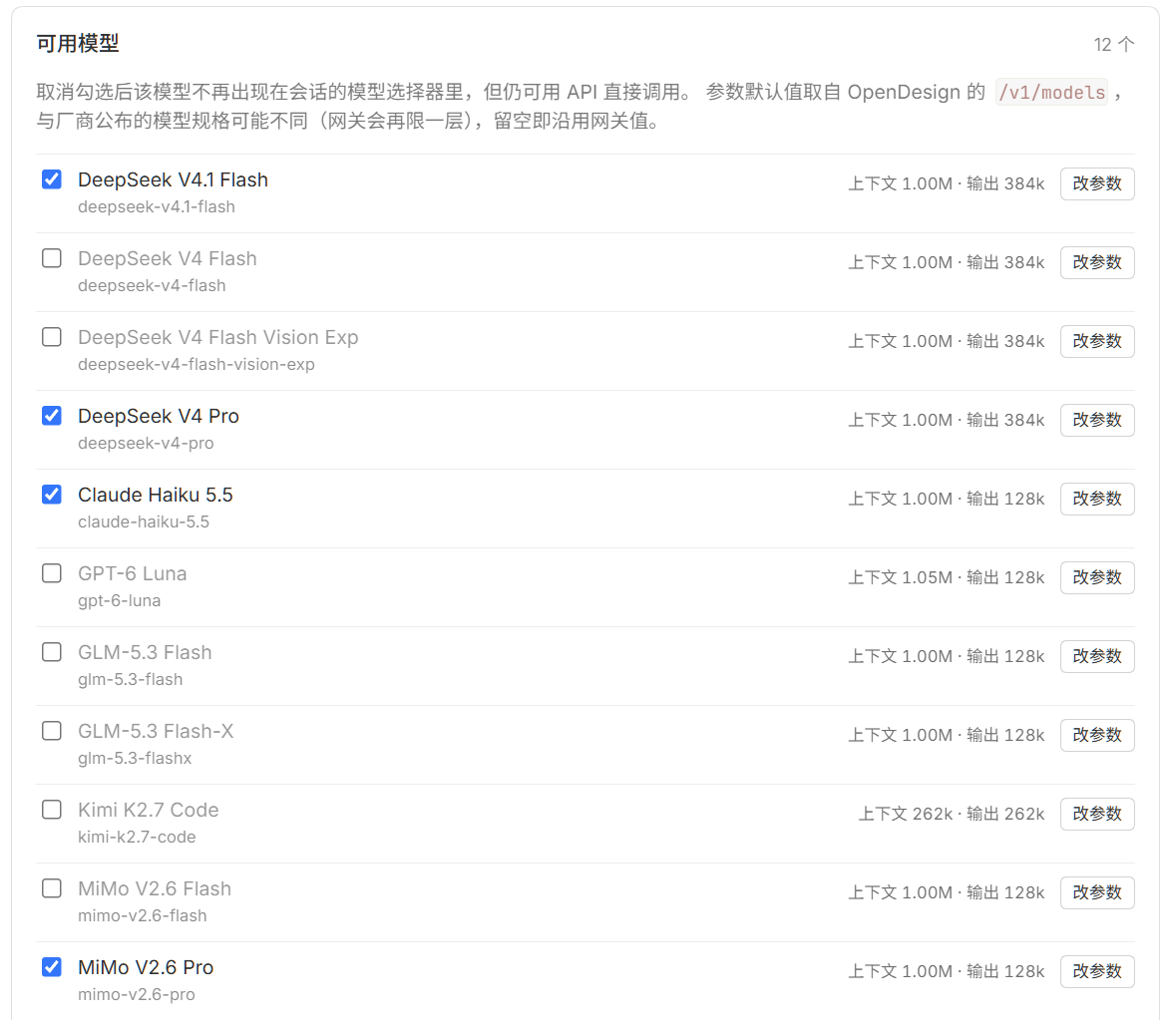Screen dimensions: 1170x1036
Task: Click model name DeepSeek V4 Pro
Action: [159, 416]
